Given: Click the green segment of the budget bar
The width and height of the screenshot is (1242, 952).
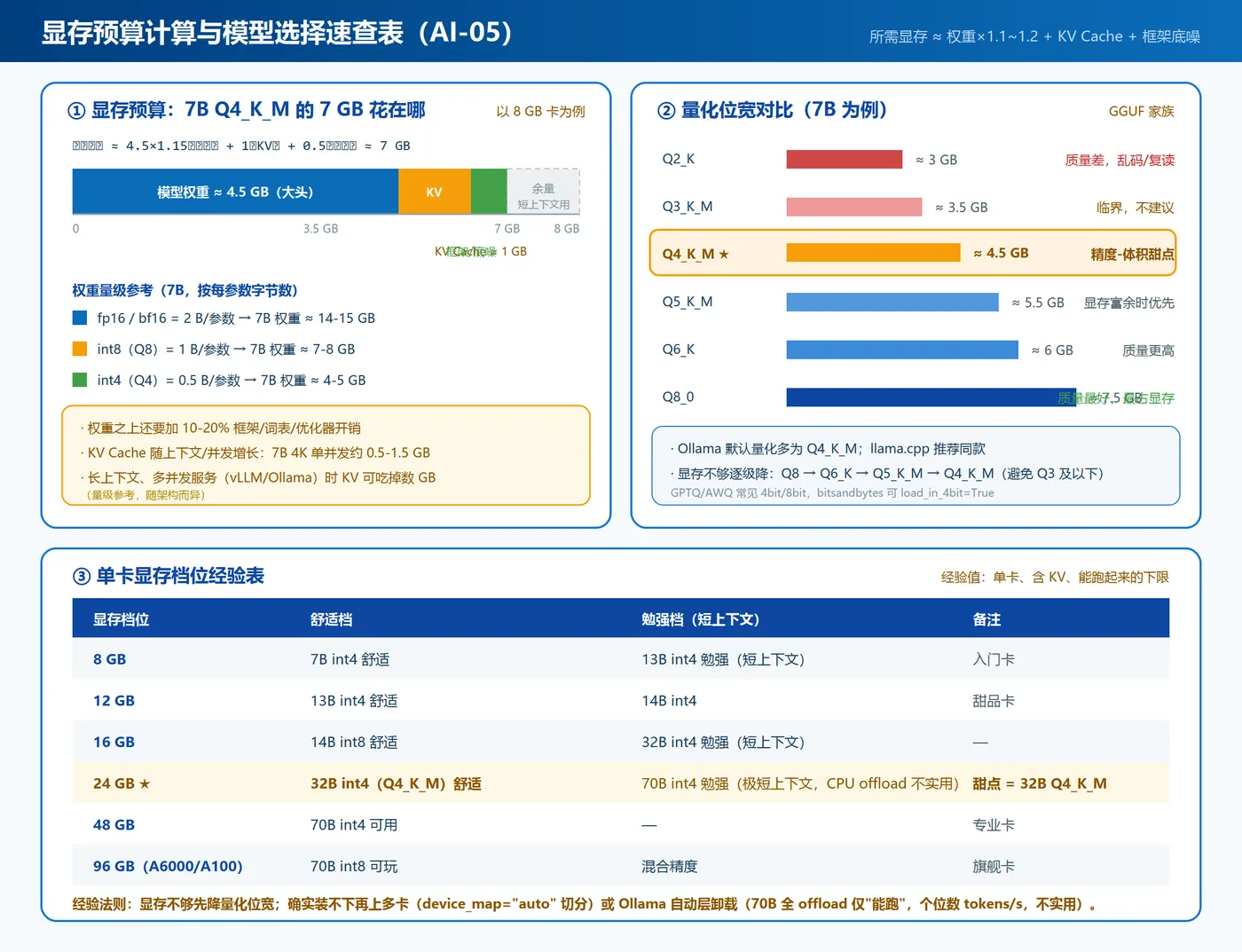Looking at the screenshot, I should coord(489,192).
